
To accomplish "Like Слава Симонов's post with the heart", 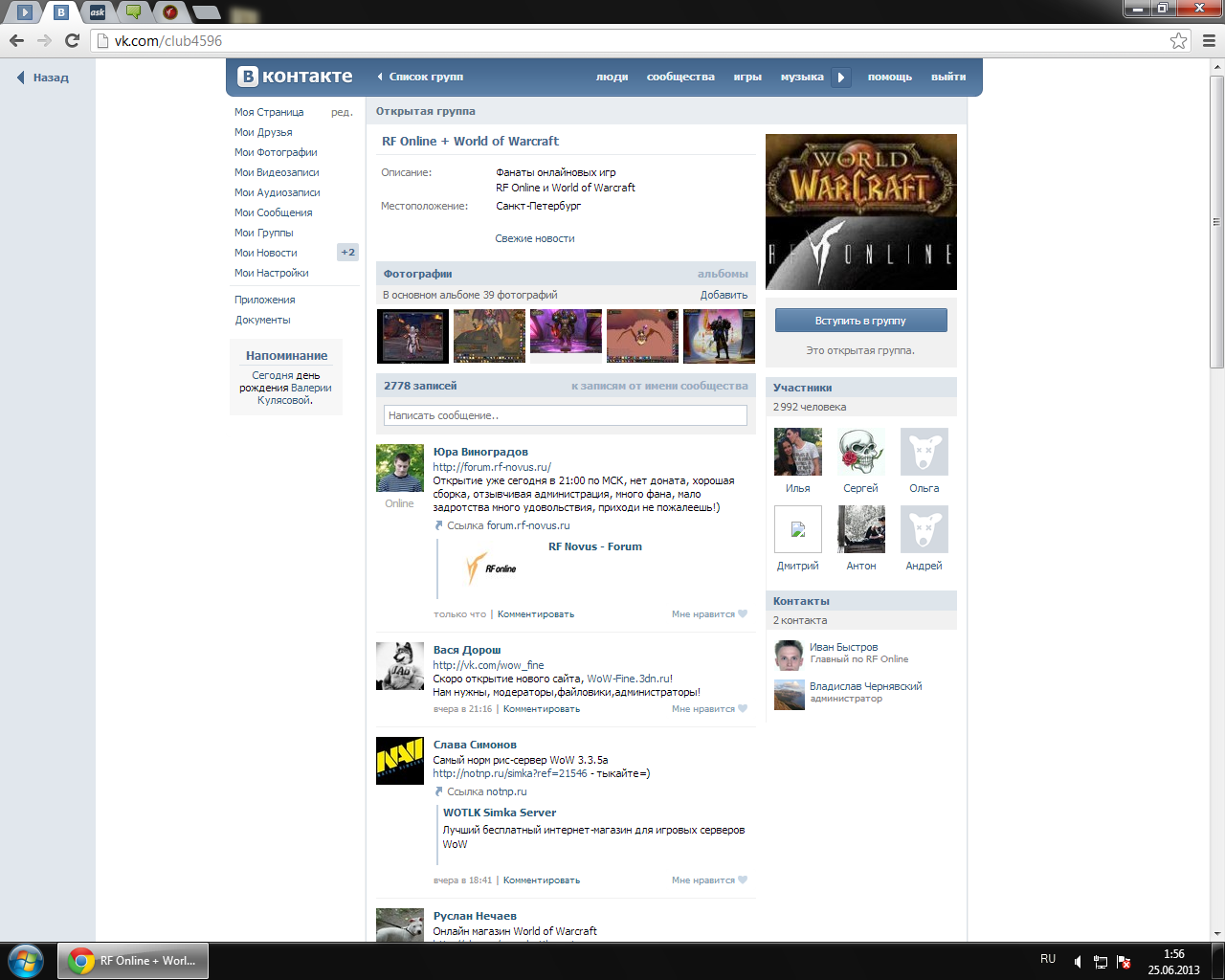I will coord(743,880).
